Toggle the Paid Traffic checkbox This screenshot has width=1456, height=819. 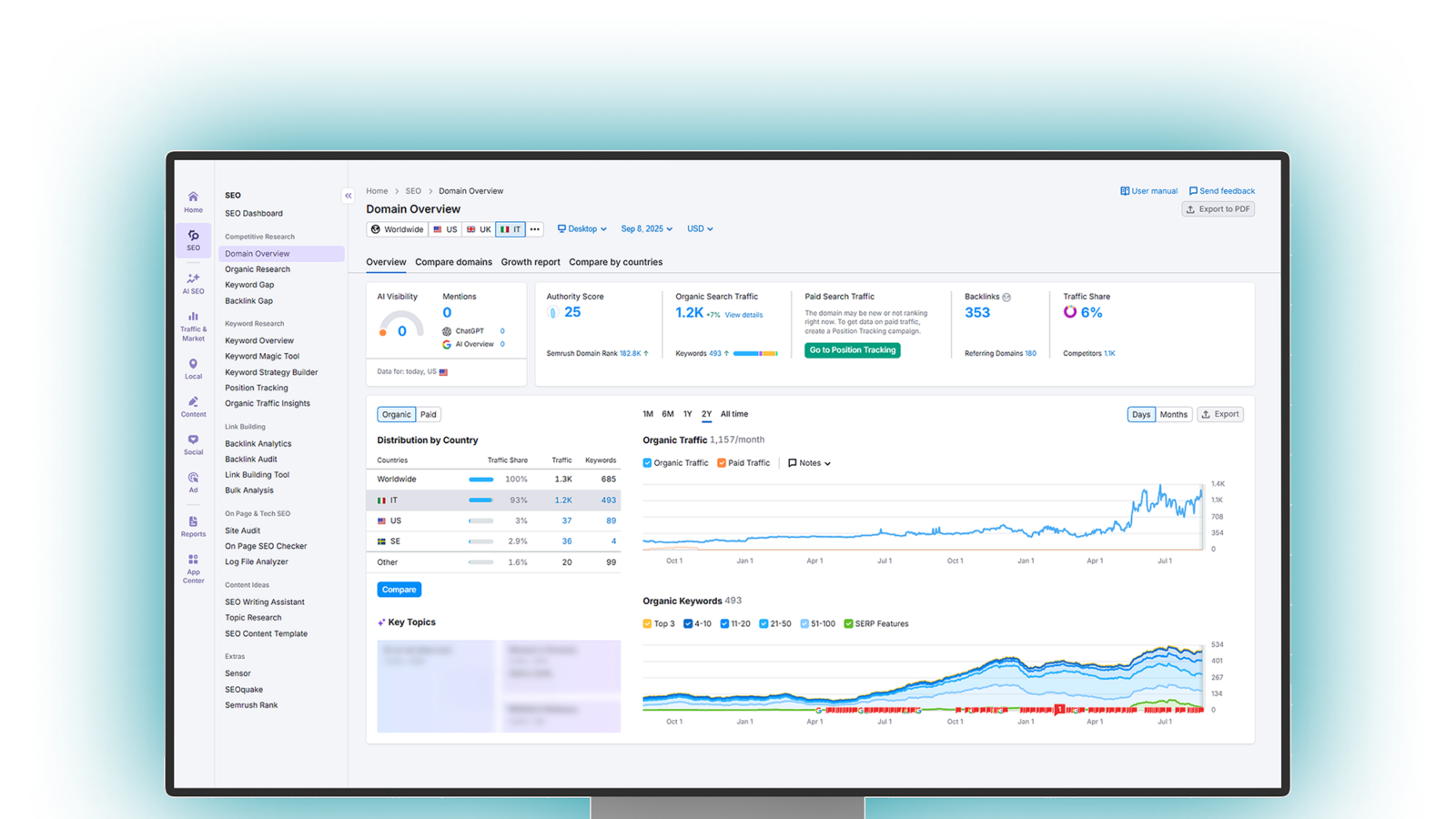pyautogui.click(x=722, y=463)
